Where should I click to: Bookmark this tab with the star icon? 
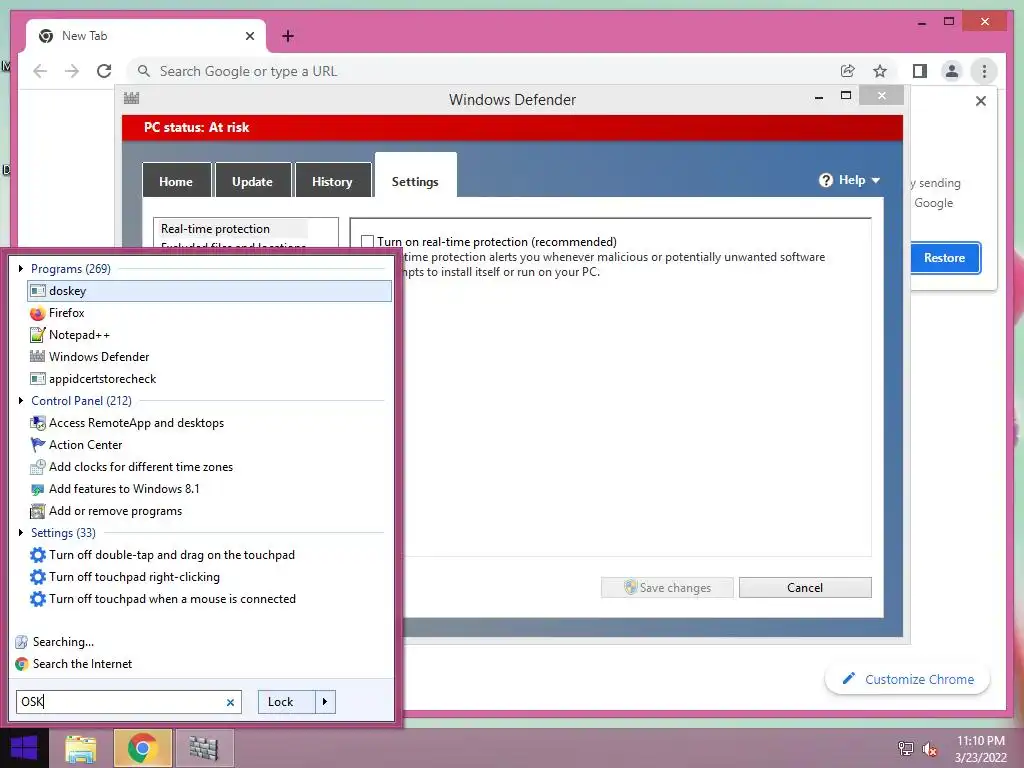click(x=880, y=71)
